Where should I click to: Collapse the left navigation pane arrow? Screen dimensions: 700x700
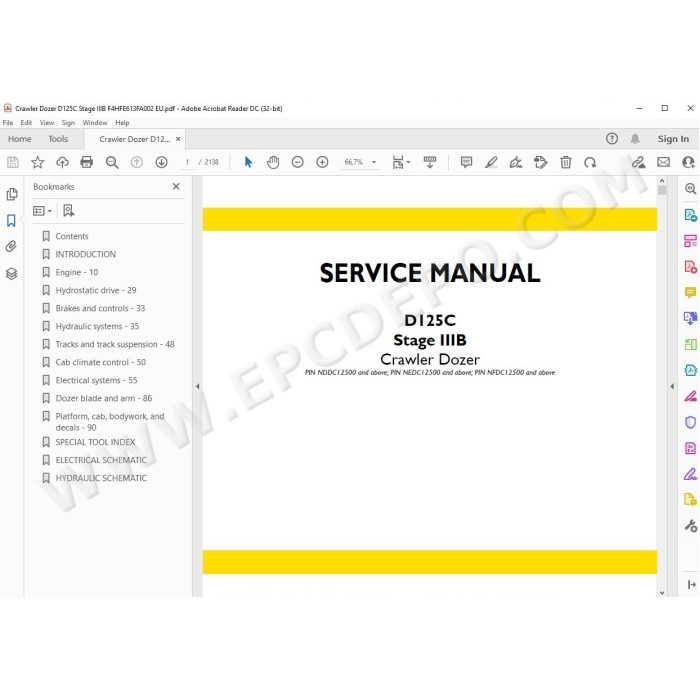click(x=197, y=387)
